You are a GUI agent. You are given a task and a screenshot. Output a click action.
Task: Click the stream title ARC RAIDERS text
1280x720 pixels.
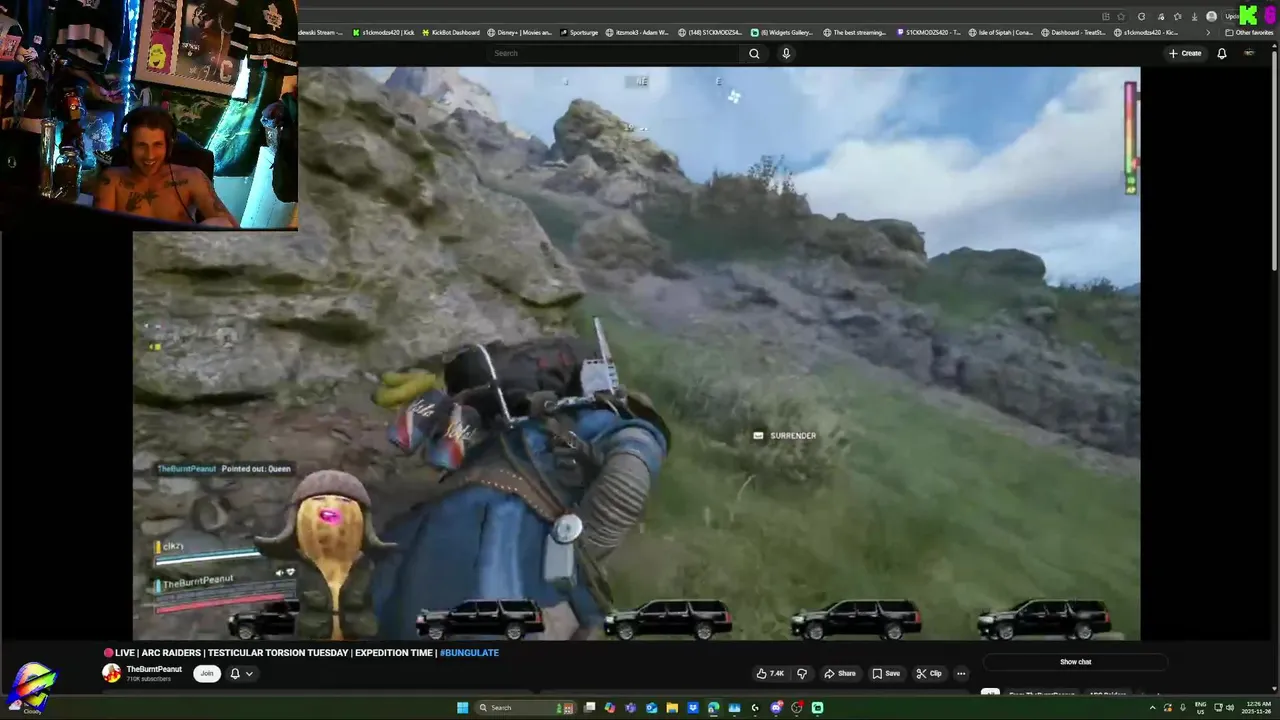click(x=171, y=653)
